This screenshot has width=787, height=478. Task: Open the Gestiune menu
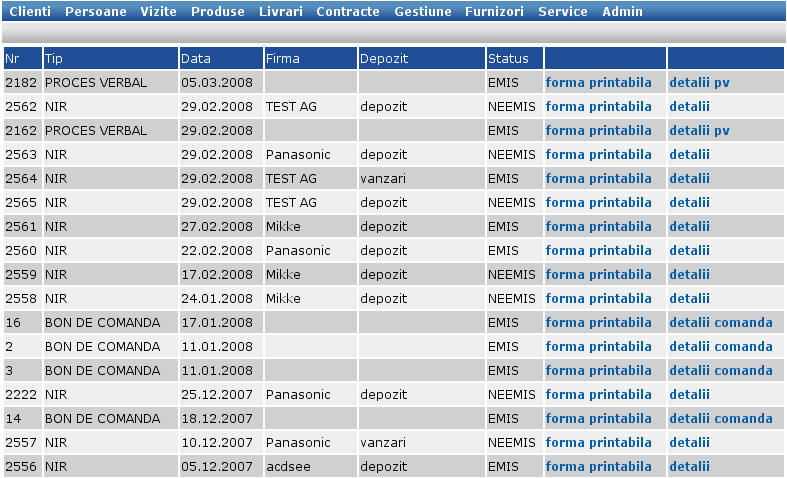pyautogui.click(x=423, y=11)
